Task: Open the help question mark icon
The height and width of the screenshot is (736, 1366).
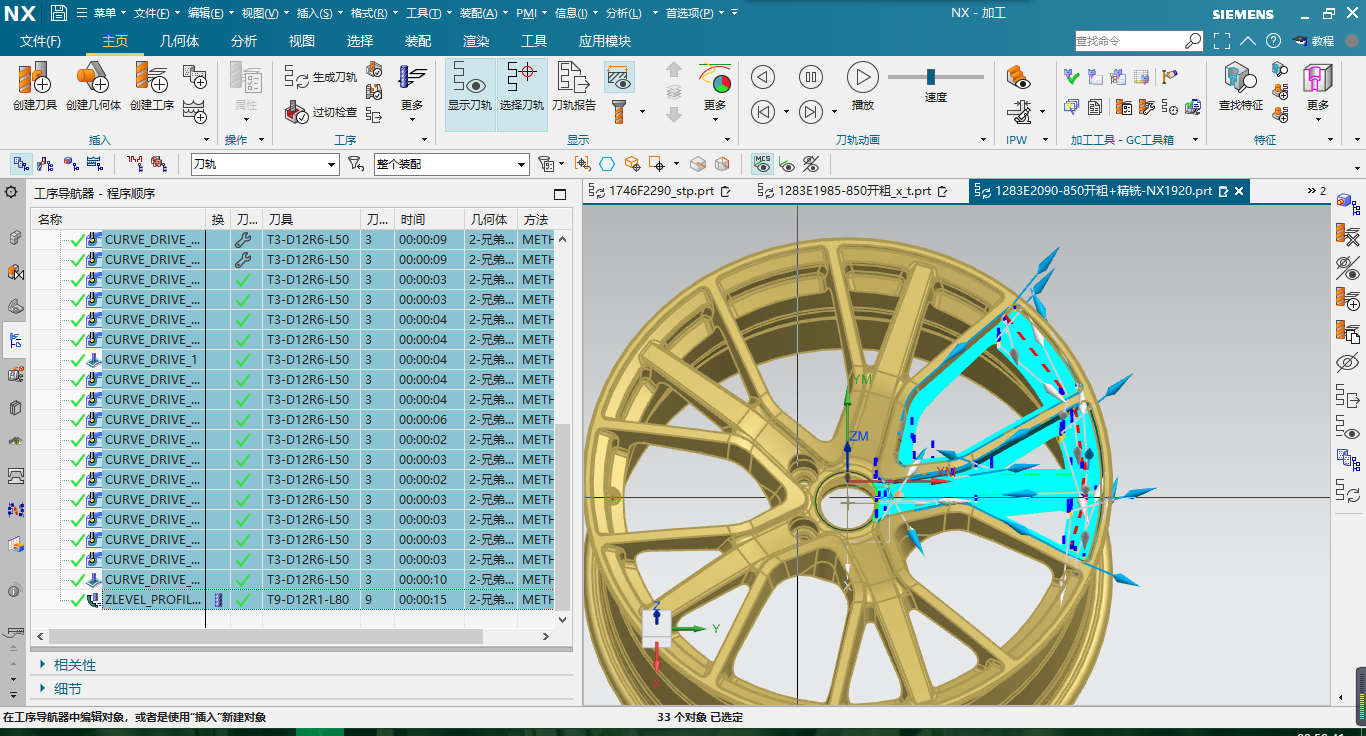Action: [x=1273, y=41]
